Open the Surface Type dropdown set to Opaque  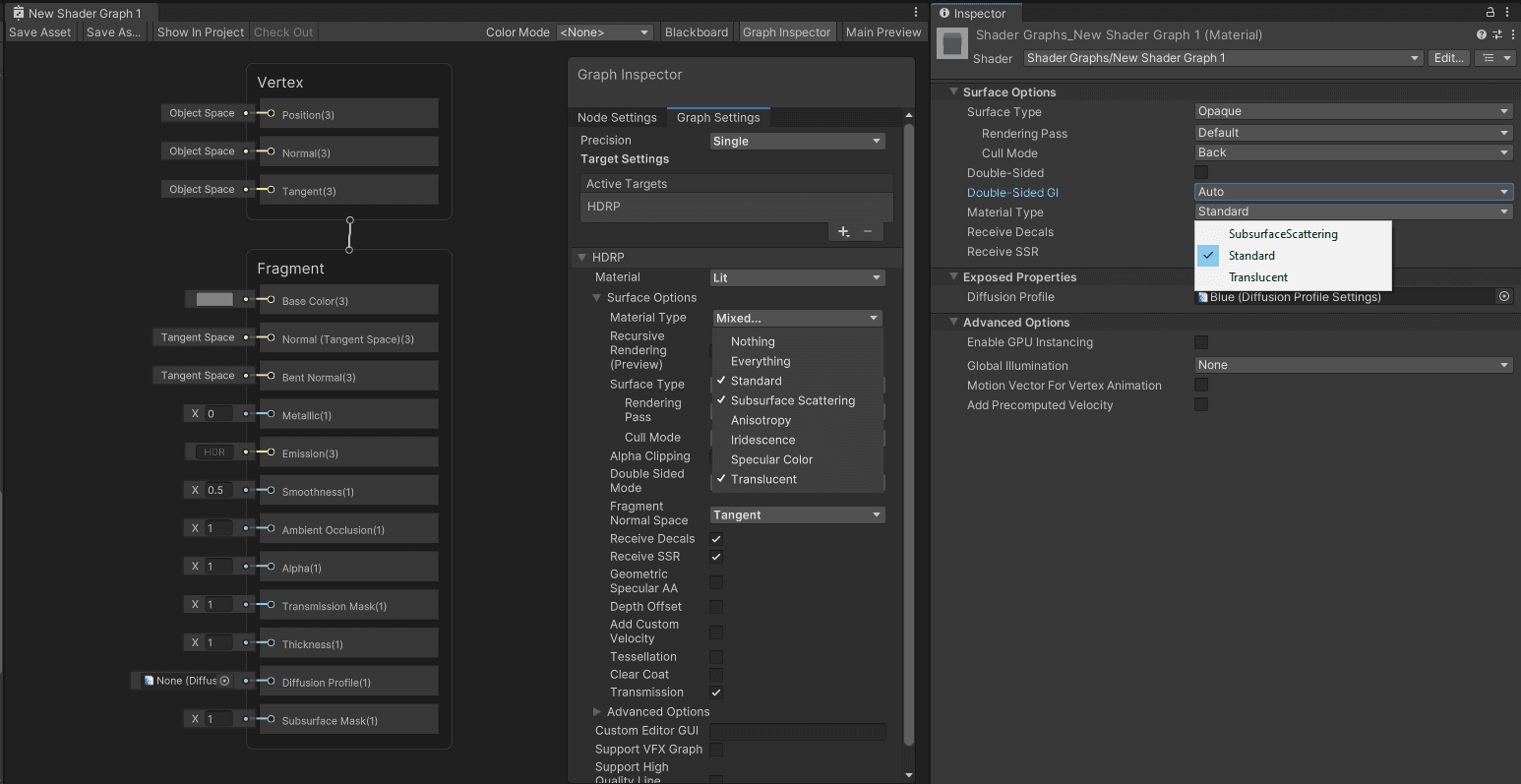click(1352, 111)
